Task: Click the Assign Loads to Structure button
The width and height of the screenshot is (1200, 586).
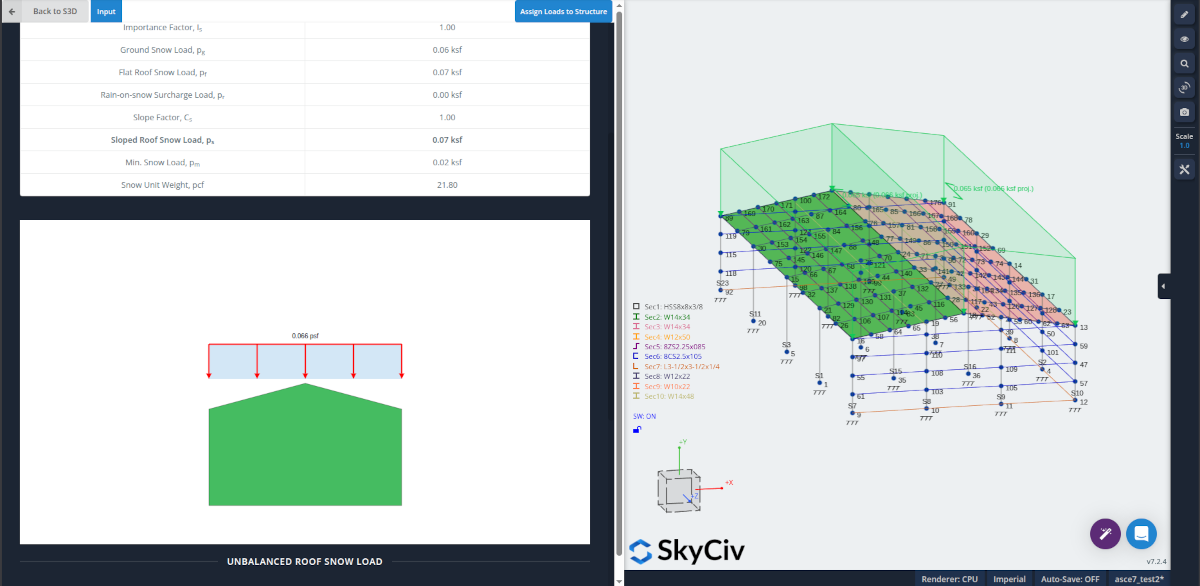Action: click(563, 11)
